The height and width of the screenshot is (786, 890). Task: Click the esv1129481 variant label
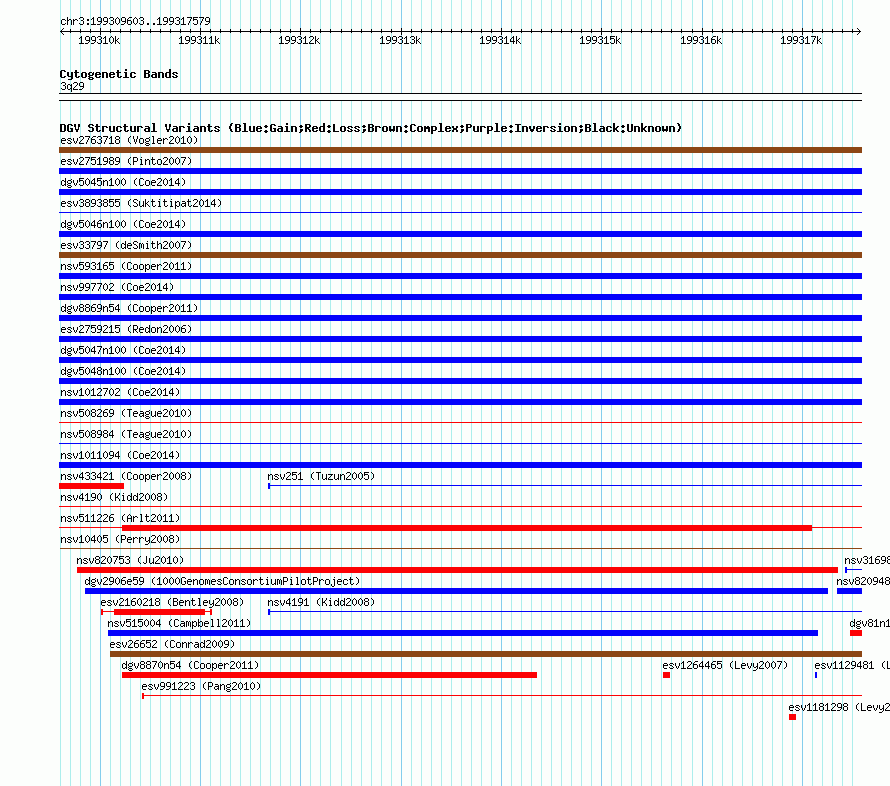[851, 665]
